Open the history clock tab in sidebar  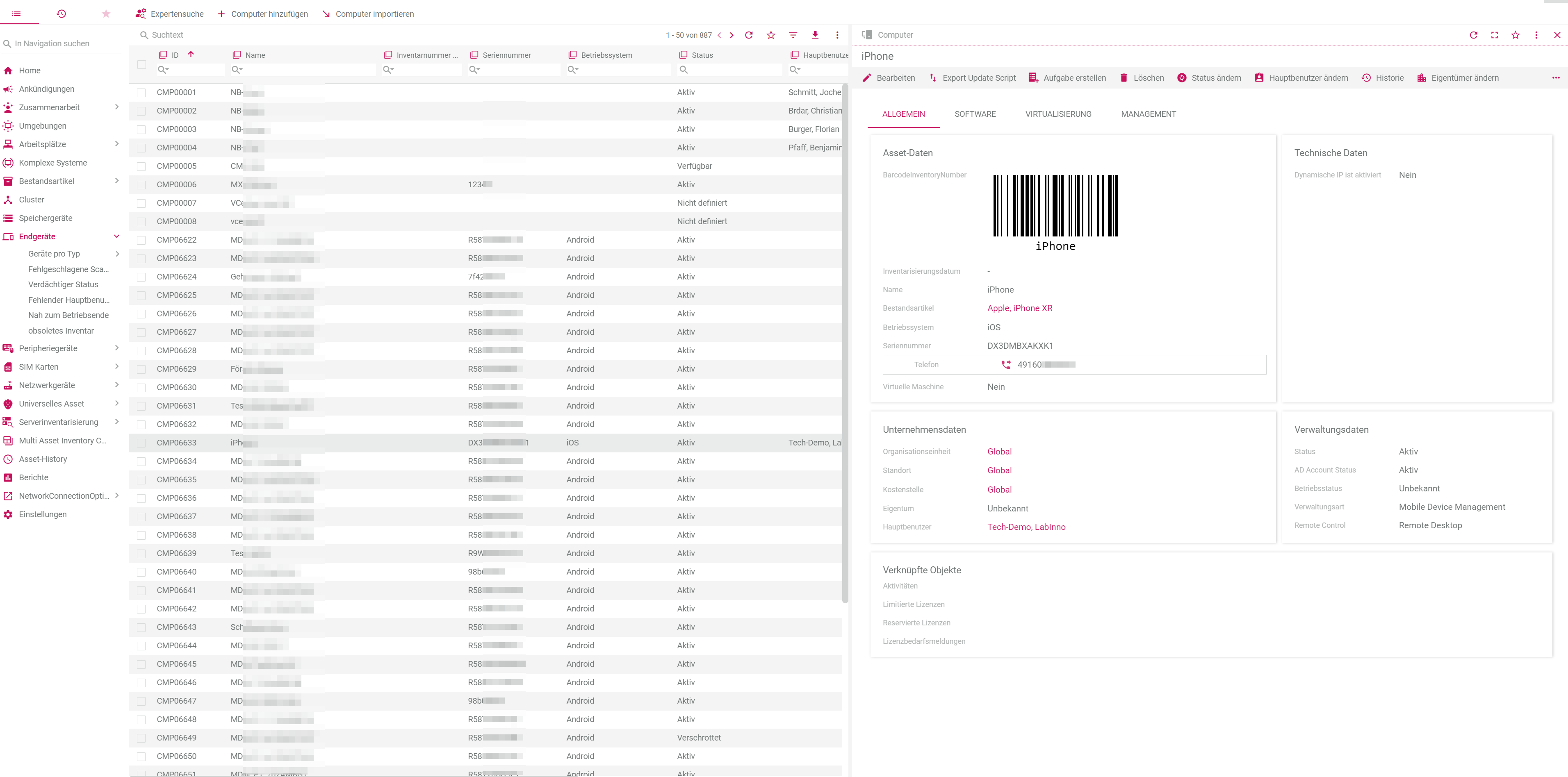61,14
